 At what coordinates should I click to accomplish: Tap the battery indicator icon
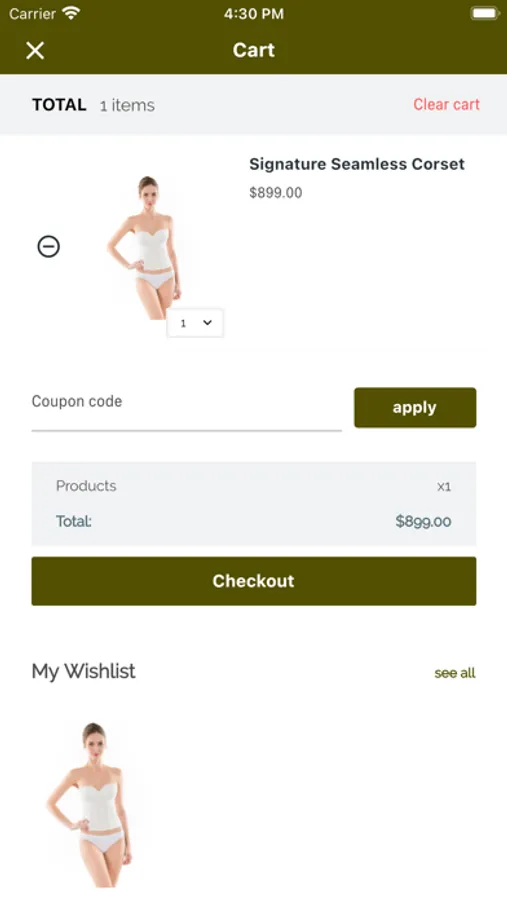click(x=485, y=13)
